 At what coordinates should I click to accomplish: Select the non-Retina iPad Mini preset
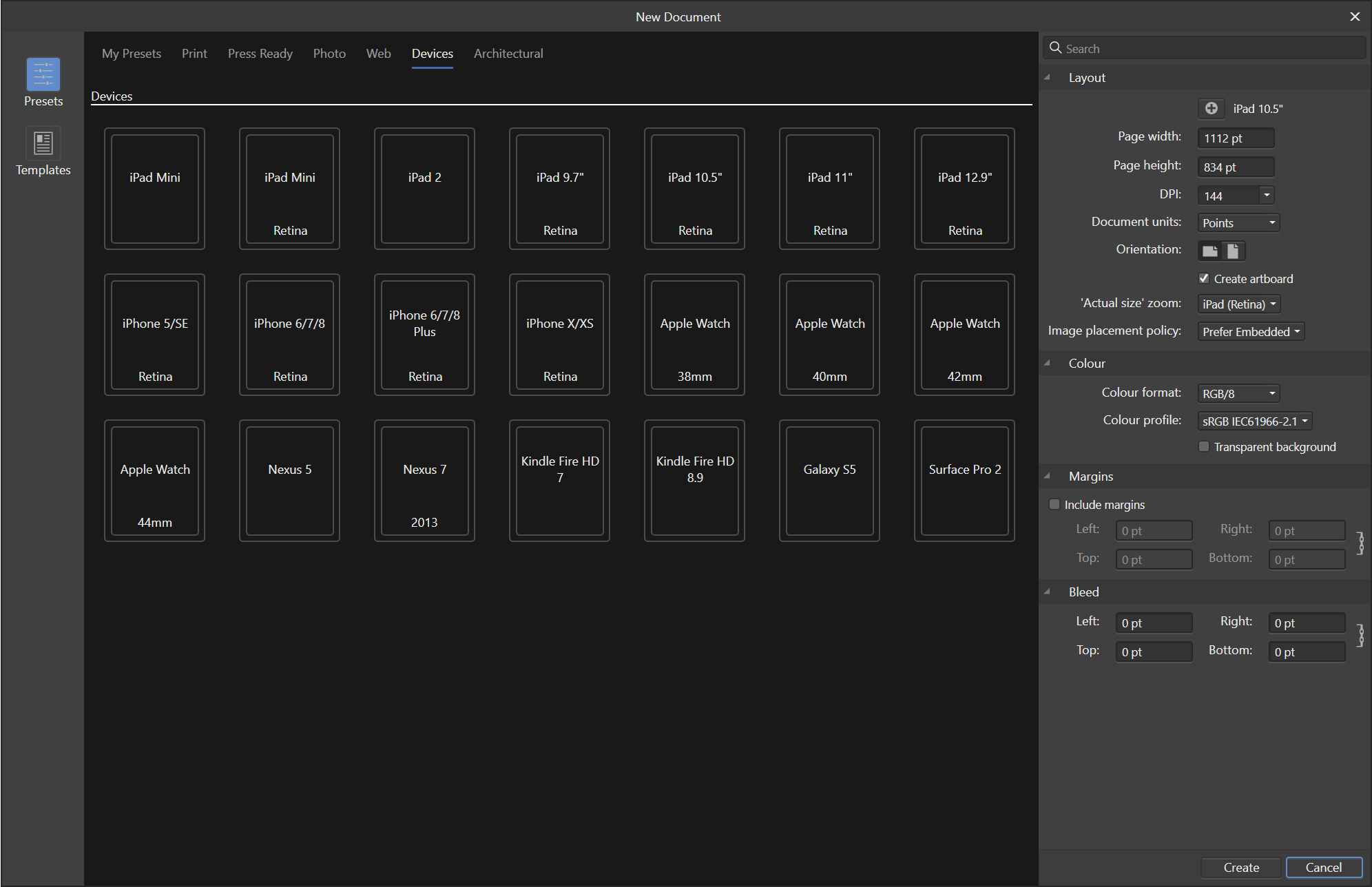pos(155,189)
